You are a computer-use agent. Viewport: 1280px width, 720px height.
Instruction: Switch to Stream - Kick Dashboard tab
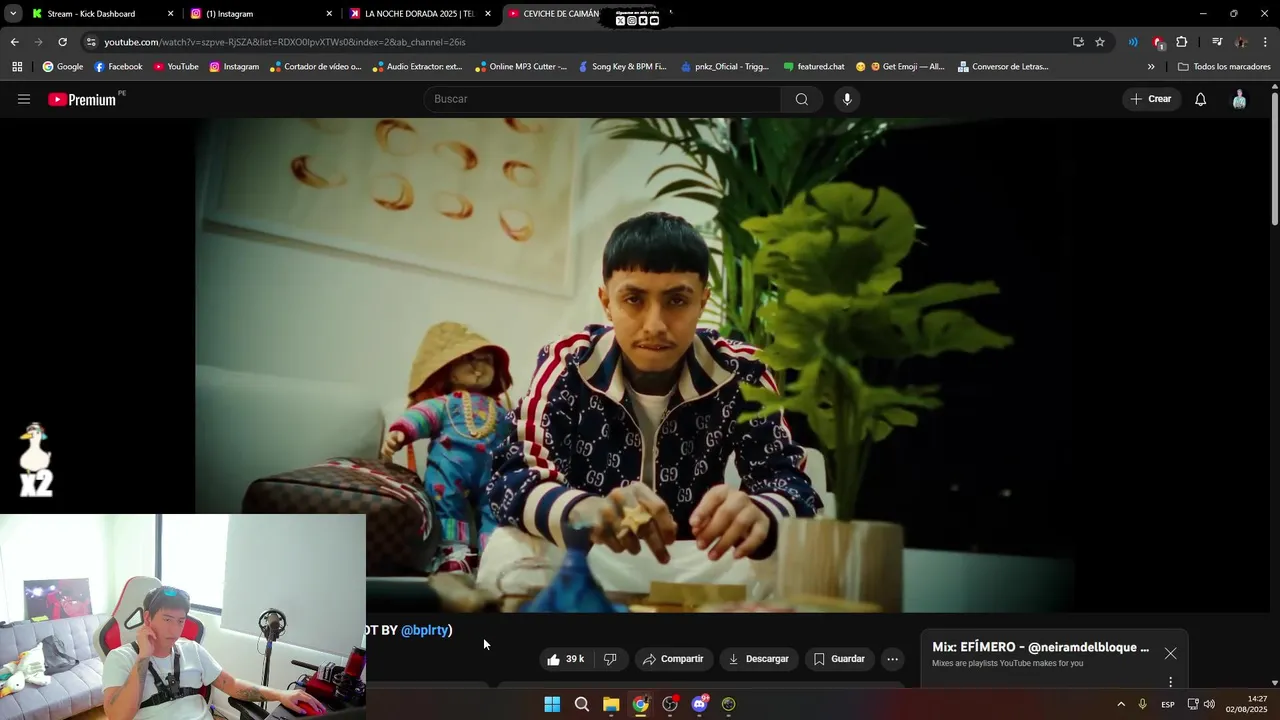coord(91,14)
